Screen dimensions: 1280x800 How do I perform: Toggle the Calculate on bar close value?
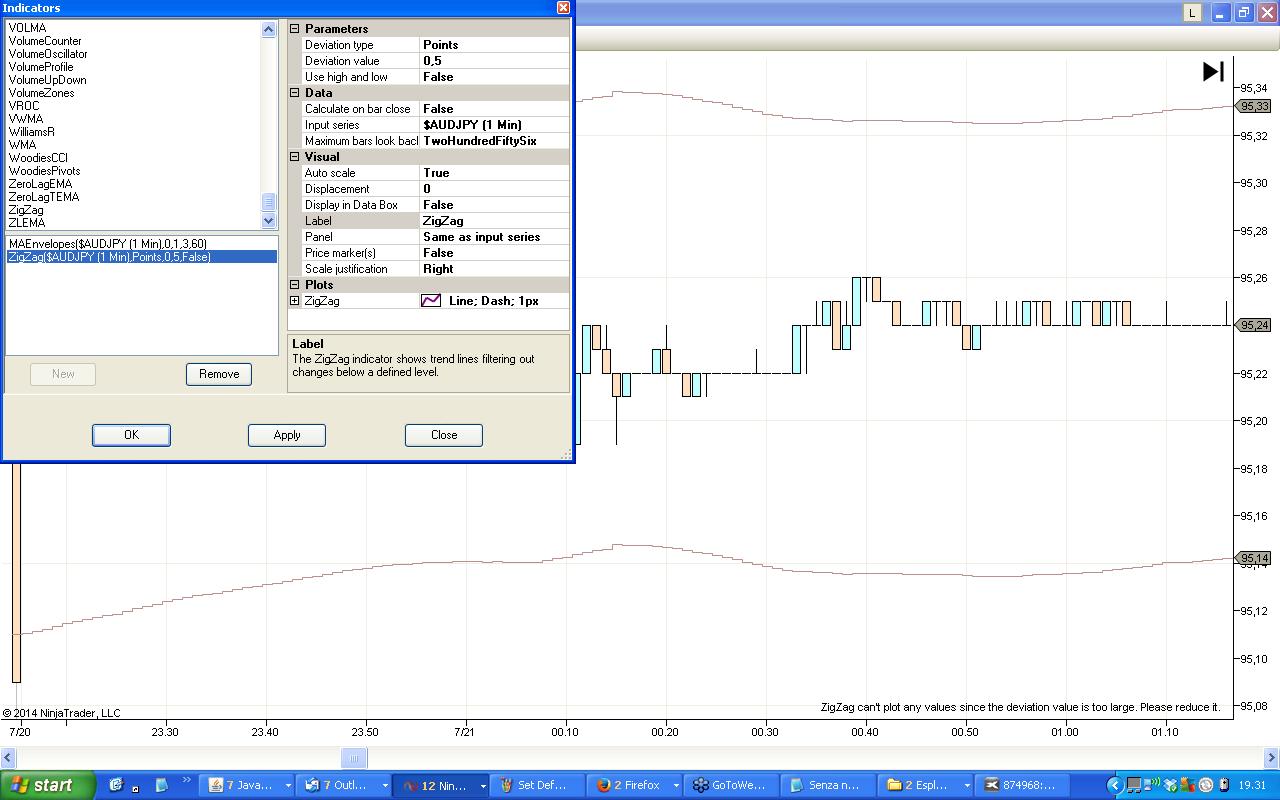click(494, 109)
